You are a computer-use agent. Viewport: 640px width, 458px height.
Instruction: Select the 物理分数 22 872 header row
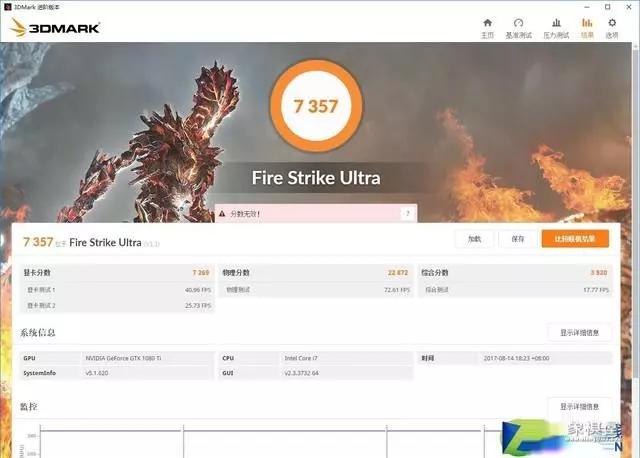tap(316, 272)
